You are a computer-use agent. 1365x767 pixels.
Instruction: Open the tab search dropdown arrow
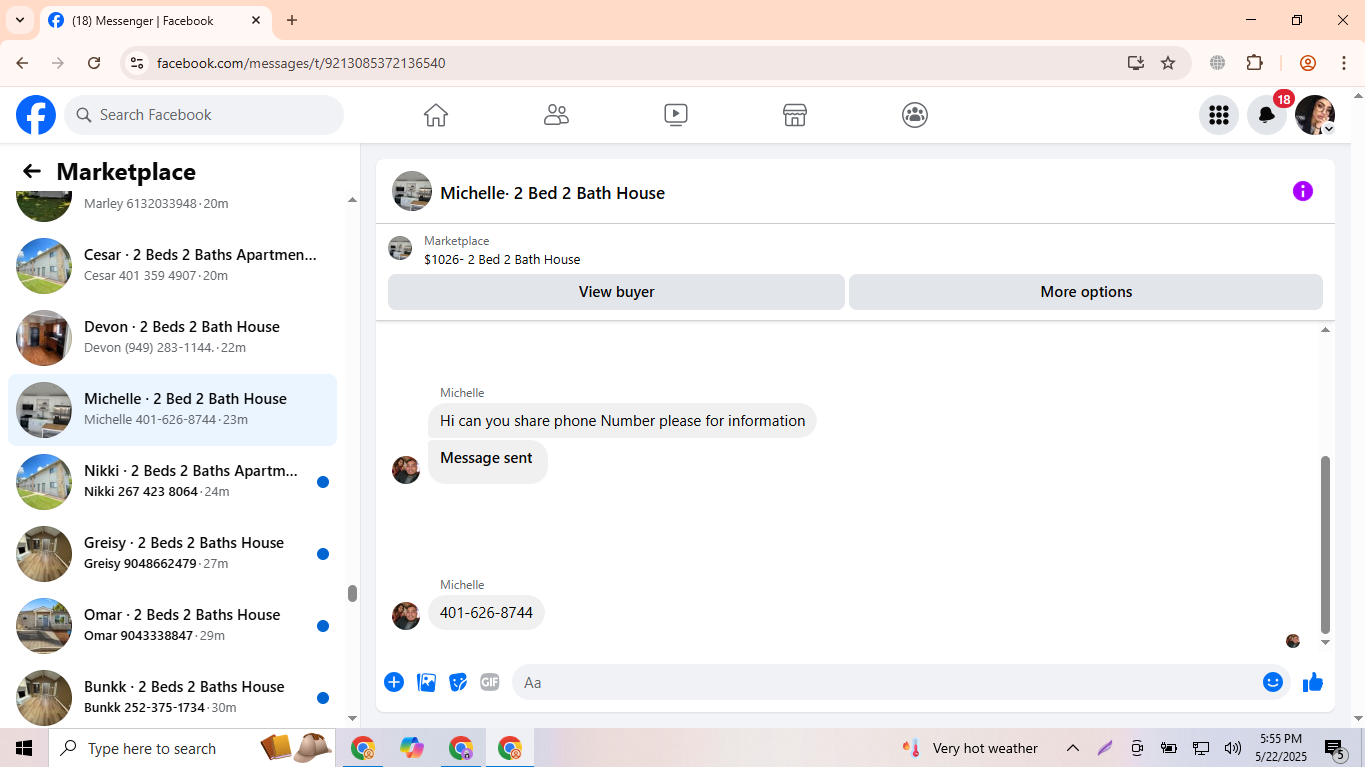[x=19, y=20]
